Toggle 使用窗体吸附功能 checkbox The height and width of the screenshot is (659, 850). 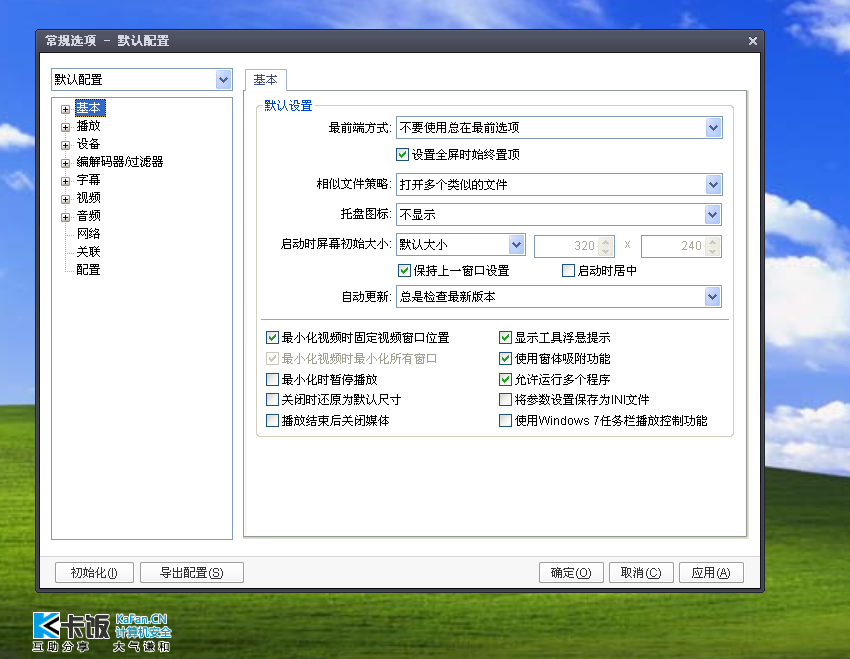click(505, 358)
